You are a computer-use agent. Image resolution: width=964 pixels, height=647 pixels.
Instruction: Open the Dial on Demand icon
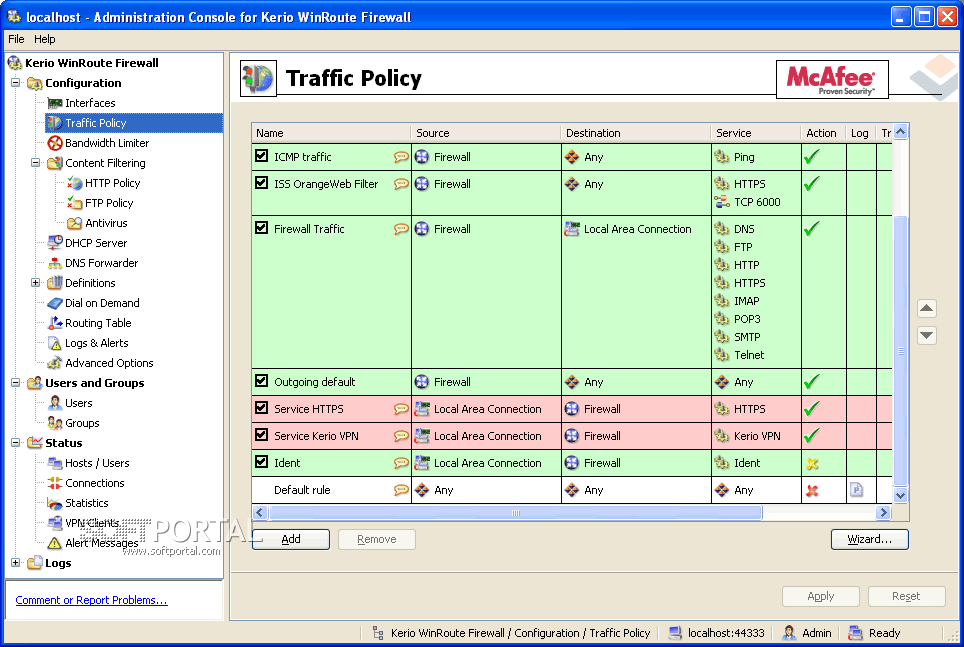coord(55,303)
